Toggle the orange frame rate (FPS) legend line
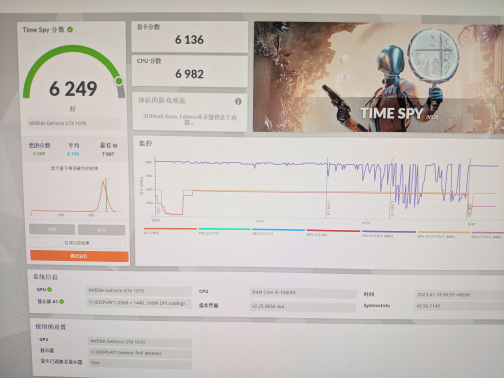This screenshot has width=504, height=378. pos(170,229)
